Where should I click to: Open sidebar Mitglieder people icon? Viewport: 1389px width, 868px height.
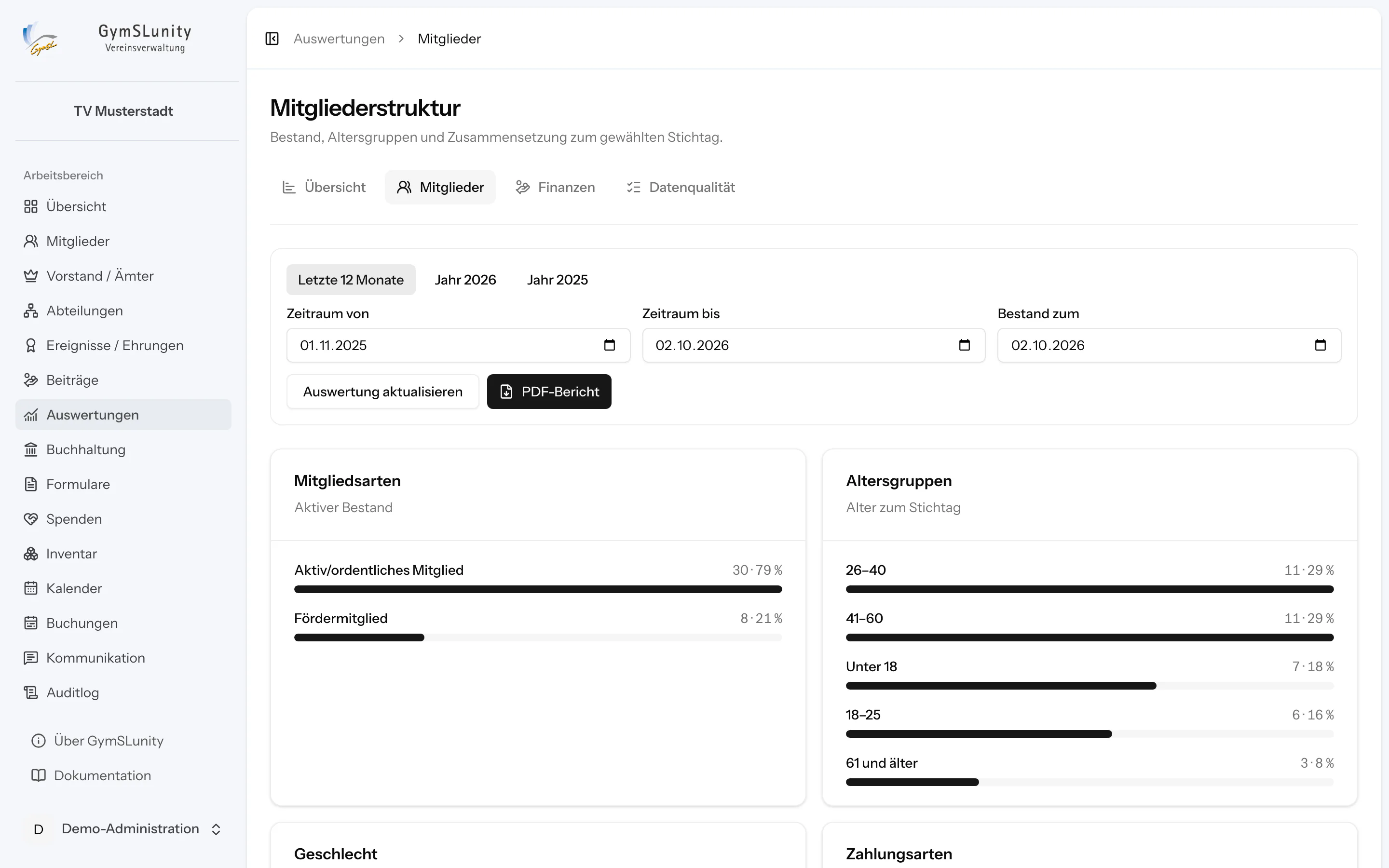30,241
